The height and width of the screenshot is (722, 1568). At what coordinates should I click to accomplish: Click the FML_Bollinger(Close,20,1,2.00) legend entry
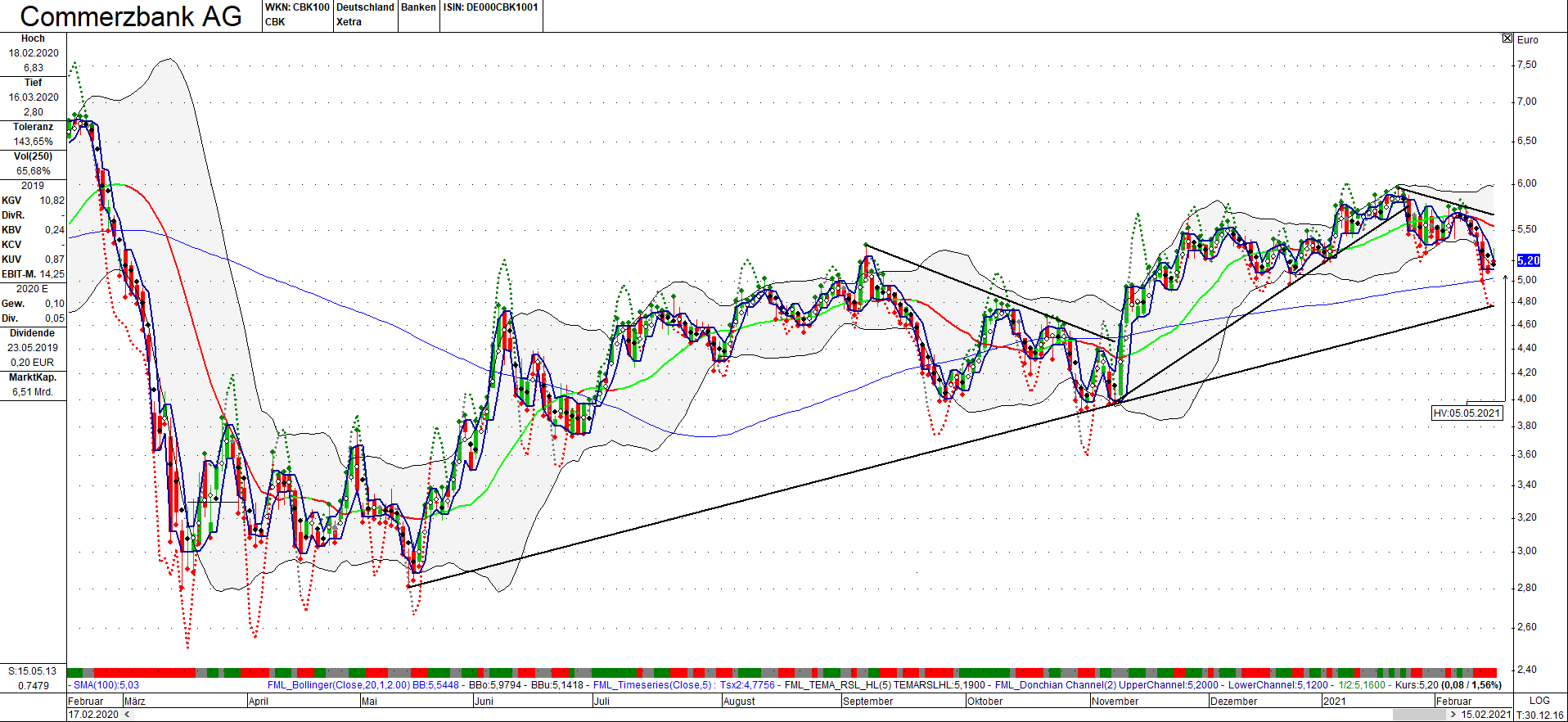[x=339, y=685]
